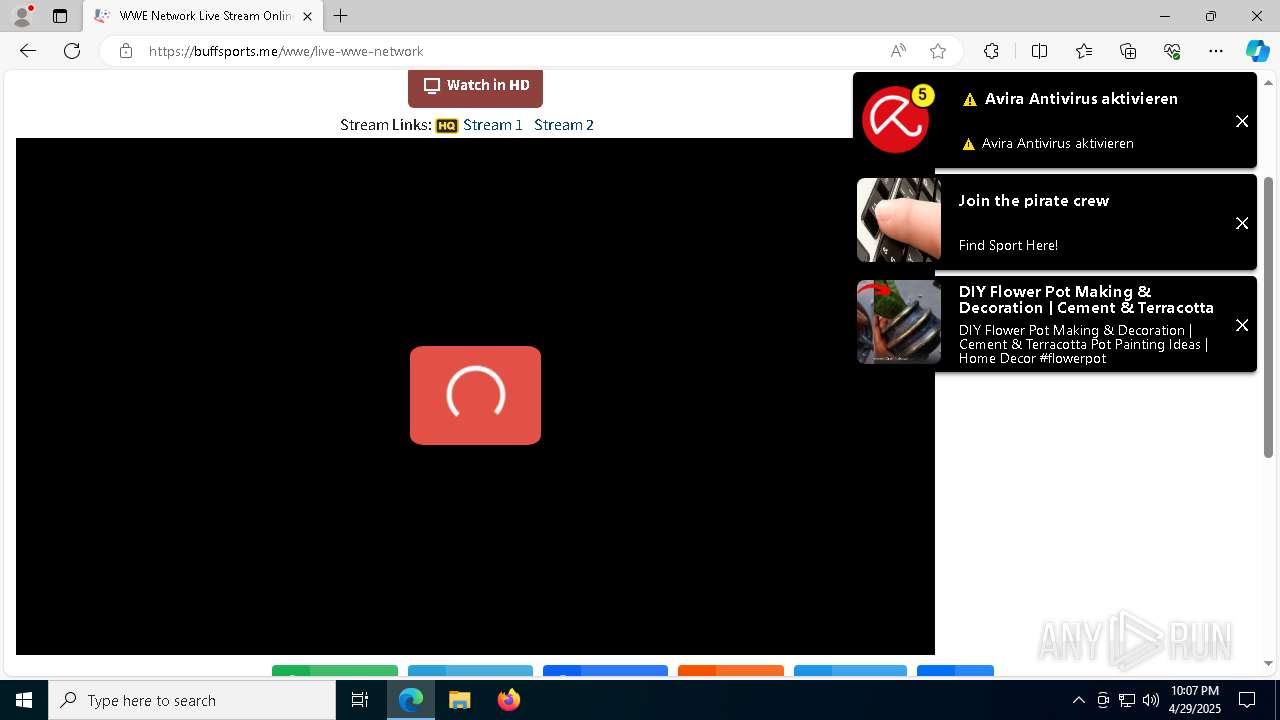Open the Collections panel

click(1128, 51)
